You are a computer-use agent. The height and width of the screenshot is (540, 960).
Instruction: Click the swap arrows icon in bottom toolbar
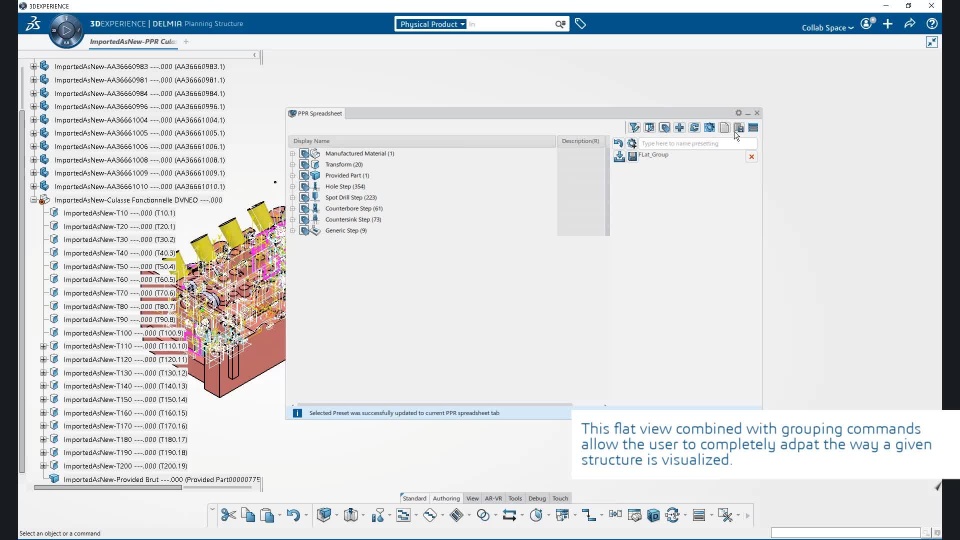(x=509, y=515)
